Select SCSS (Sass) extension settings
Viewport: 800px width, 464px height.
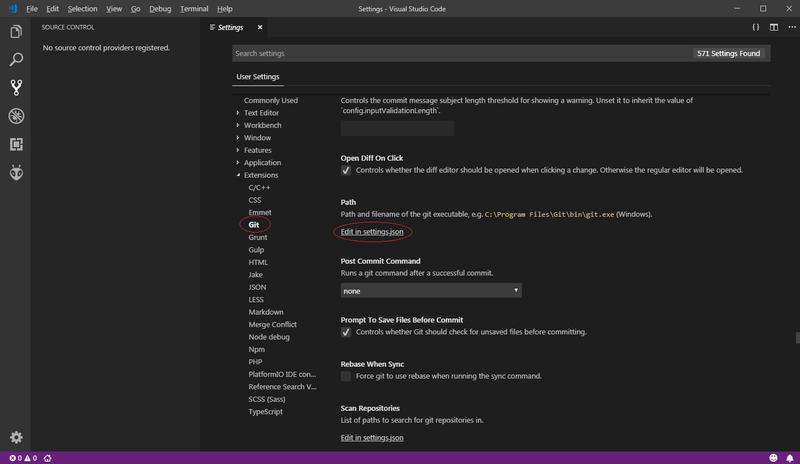coord(267,399)
